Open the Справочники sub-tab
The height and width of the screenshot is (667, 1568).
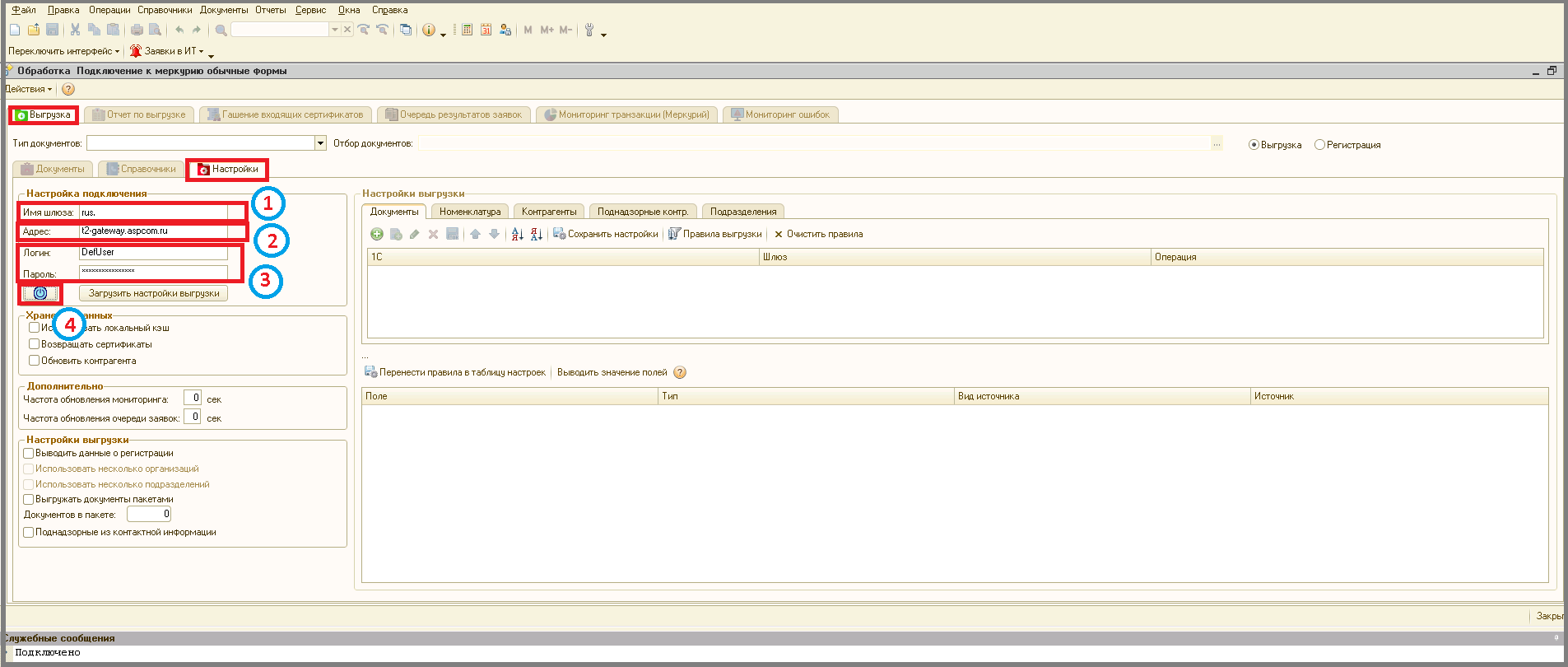pyautogui.click(x=142, y=169)
